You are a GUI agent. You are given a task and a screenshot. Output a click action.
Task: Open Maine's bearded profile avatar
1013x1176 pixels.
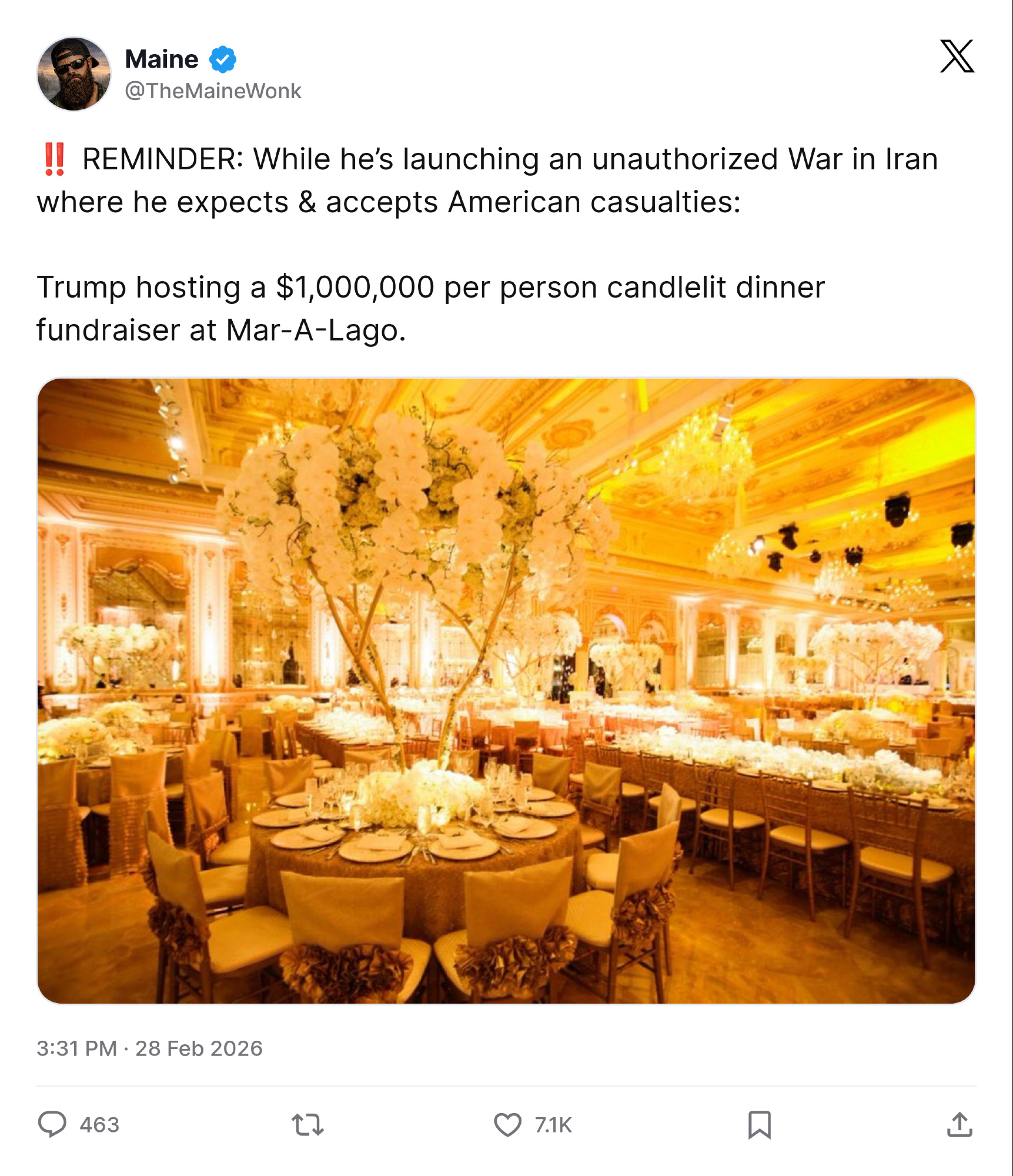pyautogui.click(x=74, y=74)
